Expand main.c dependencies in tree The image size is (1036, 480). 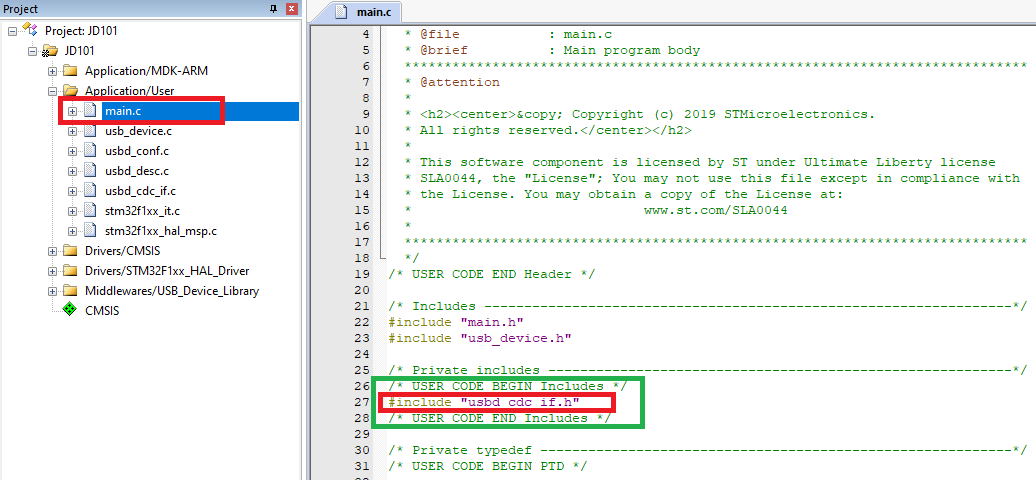pos(73,111)
